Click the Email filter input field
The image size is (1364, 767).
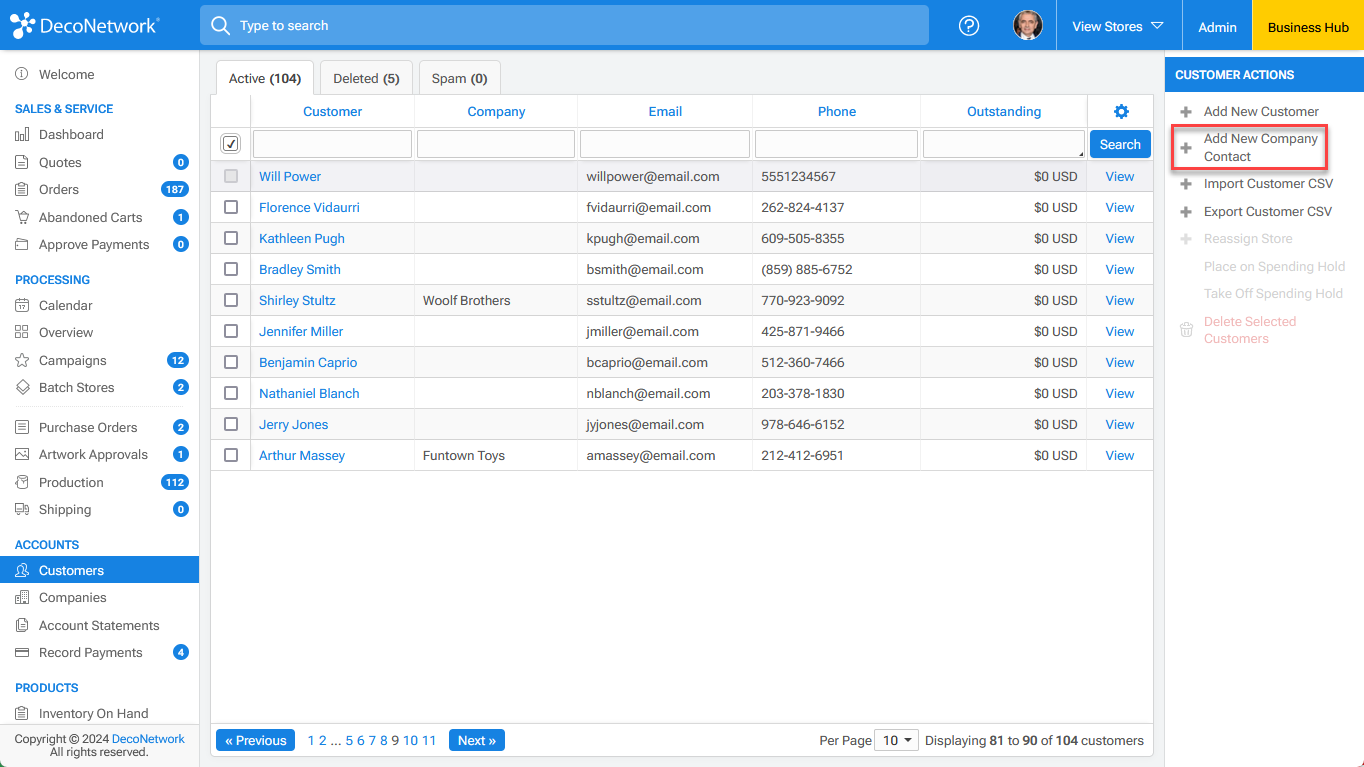(665, 144)
